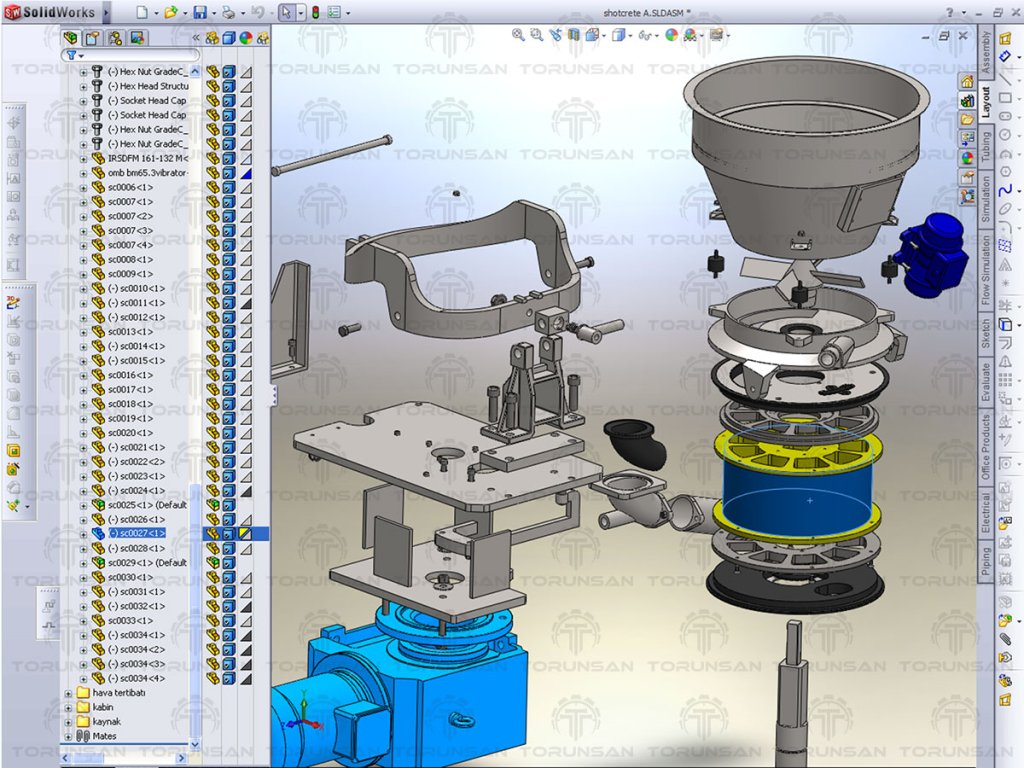Toggle hide/show icon for sc0034<4> row

point(212,678)
